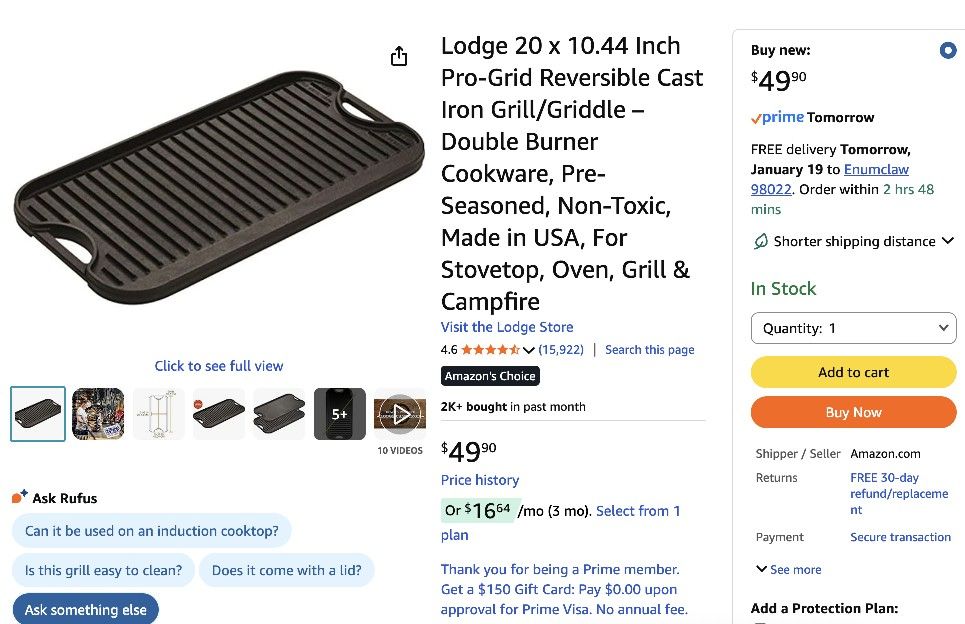This screenshot has height=624, width=965.
Task: Visit the Lodge Store link
Action: (507, 327)
